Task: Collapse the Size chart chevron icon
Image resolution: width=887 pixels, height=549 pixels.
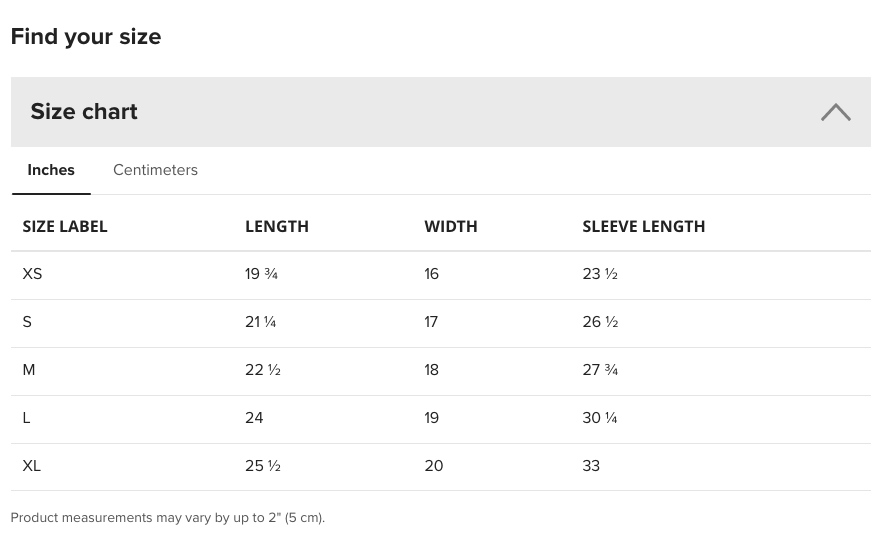Action: coord(836,112)
